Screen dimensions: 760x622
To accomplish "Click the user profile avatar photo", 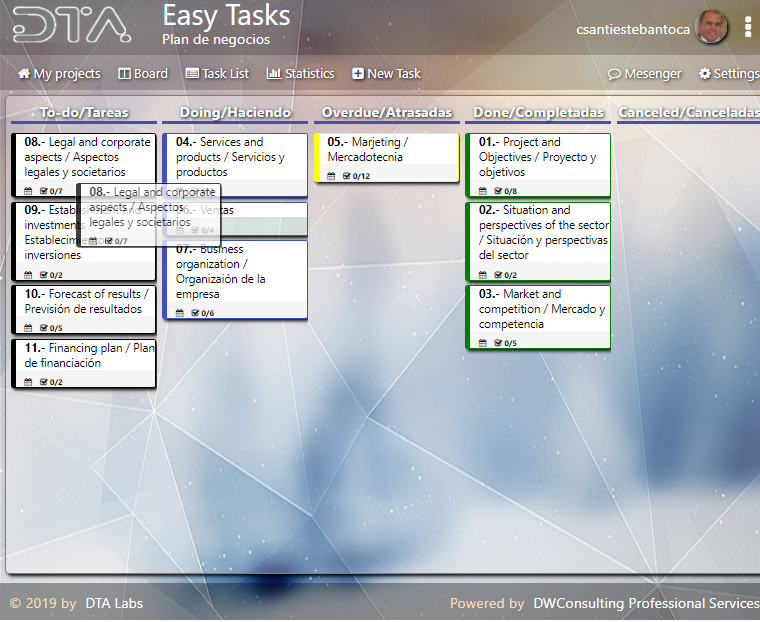I will (x=712, y=28).
